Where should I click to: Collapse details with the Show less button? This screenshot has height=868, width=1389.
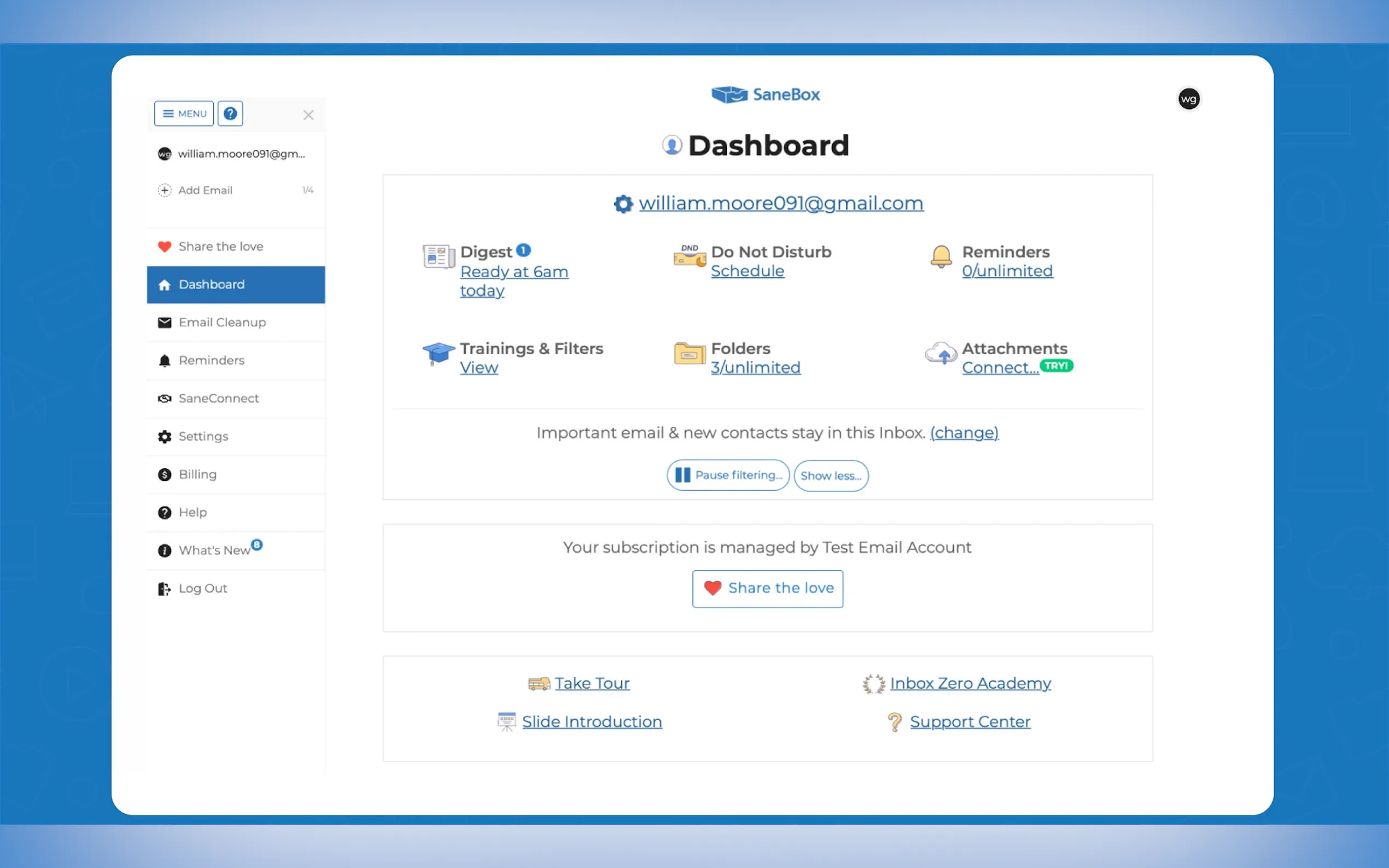coord(830,476)
